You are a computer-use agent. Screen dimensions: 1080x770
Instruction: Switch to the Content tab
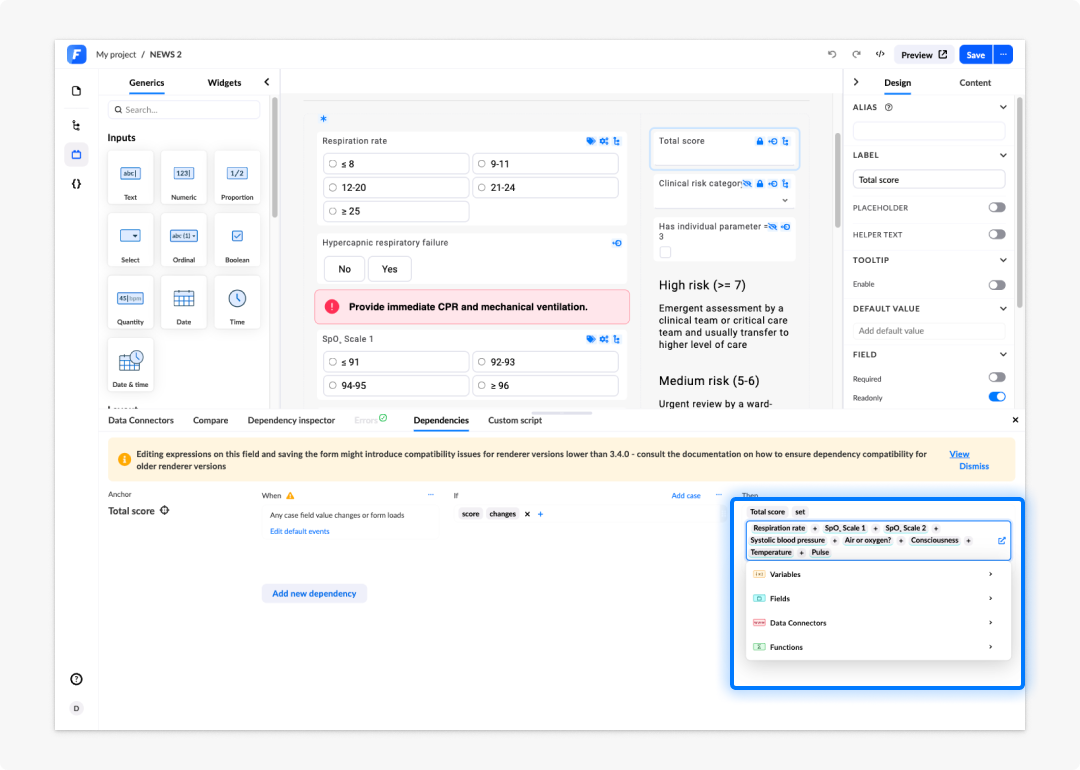coord(975,83)
